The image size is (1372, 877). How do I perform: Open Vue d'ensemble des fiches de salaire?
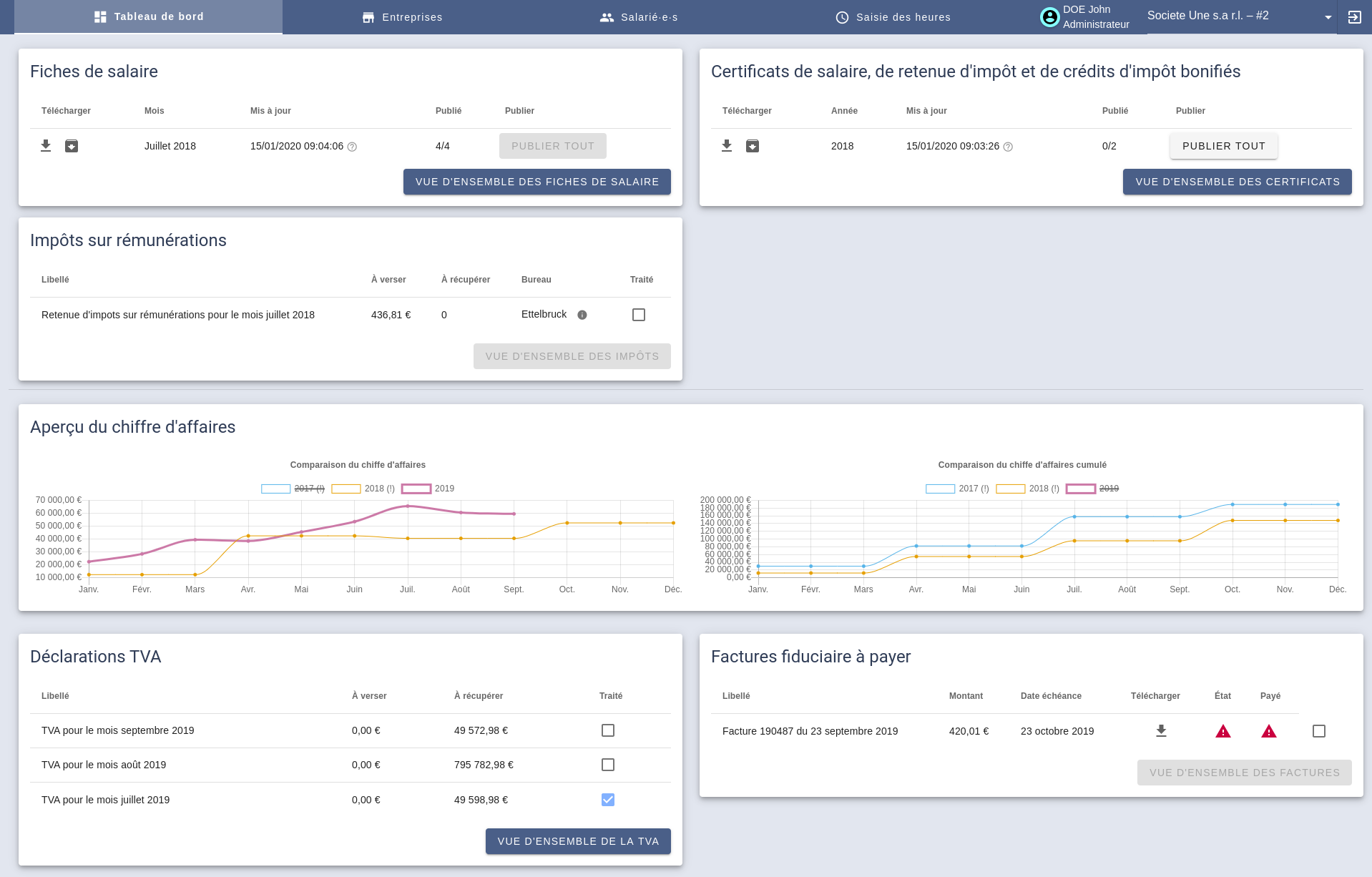click(536, 182)
